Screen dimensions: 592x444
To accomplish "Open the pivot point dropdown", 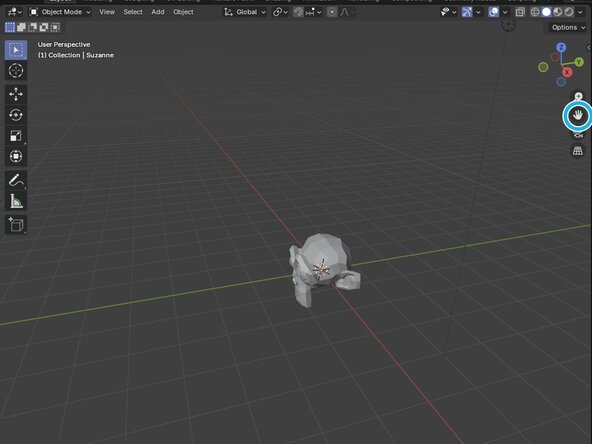I will [x=280, y=12].
